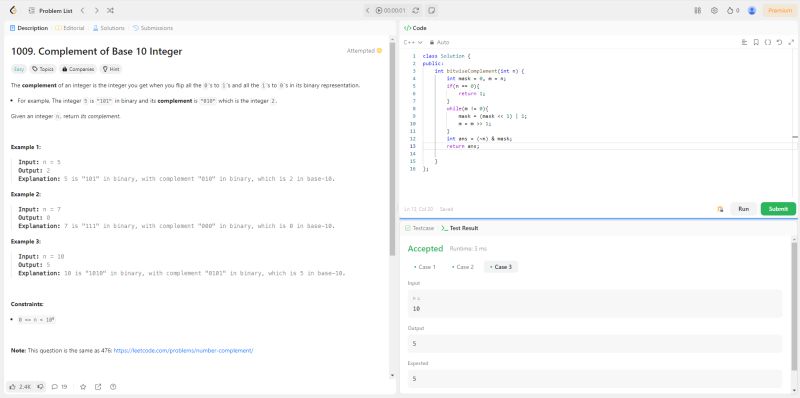Star the problem as favorite
Viewport: 800px width, 398px height.
pyautogui.click(x=83, y=387)
